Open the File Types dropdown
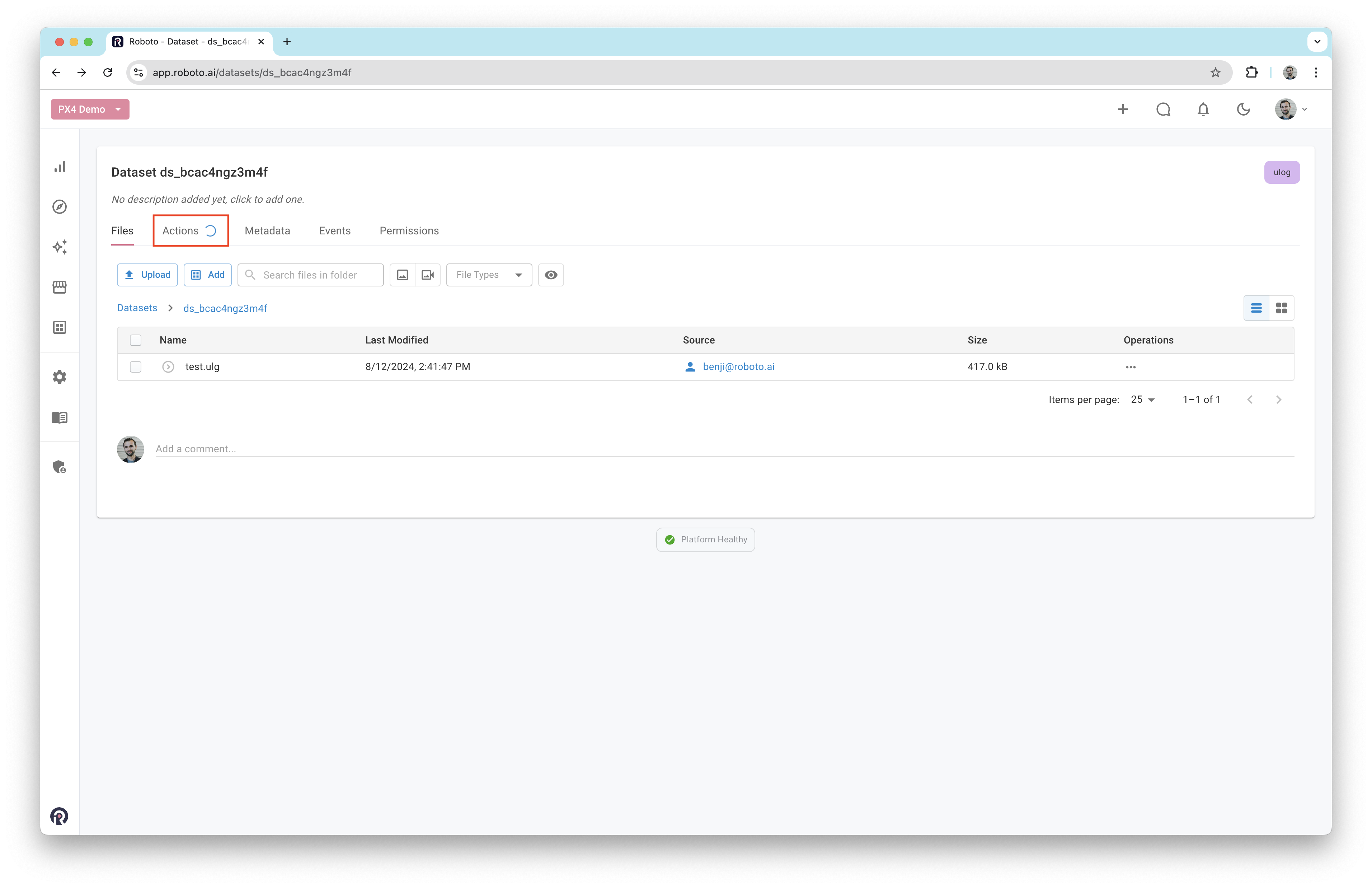The width and height of the screenshot is (1372, 888). tap(489, 275)
